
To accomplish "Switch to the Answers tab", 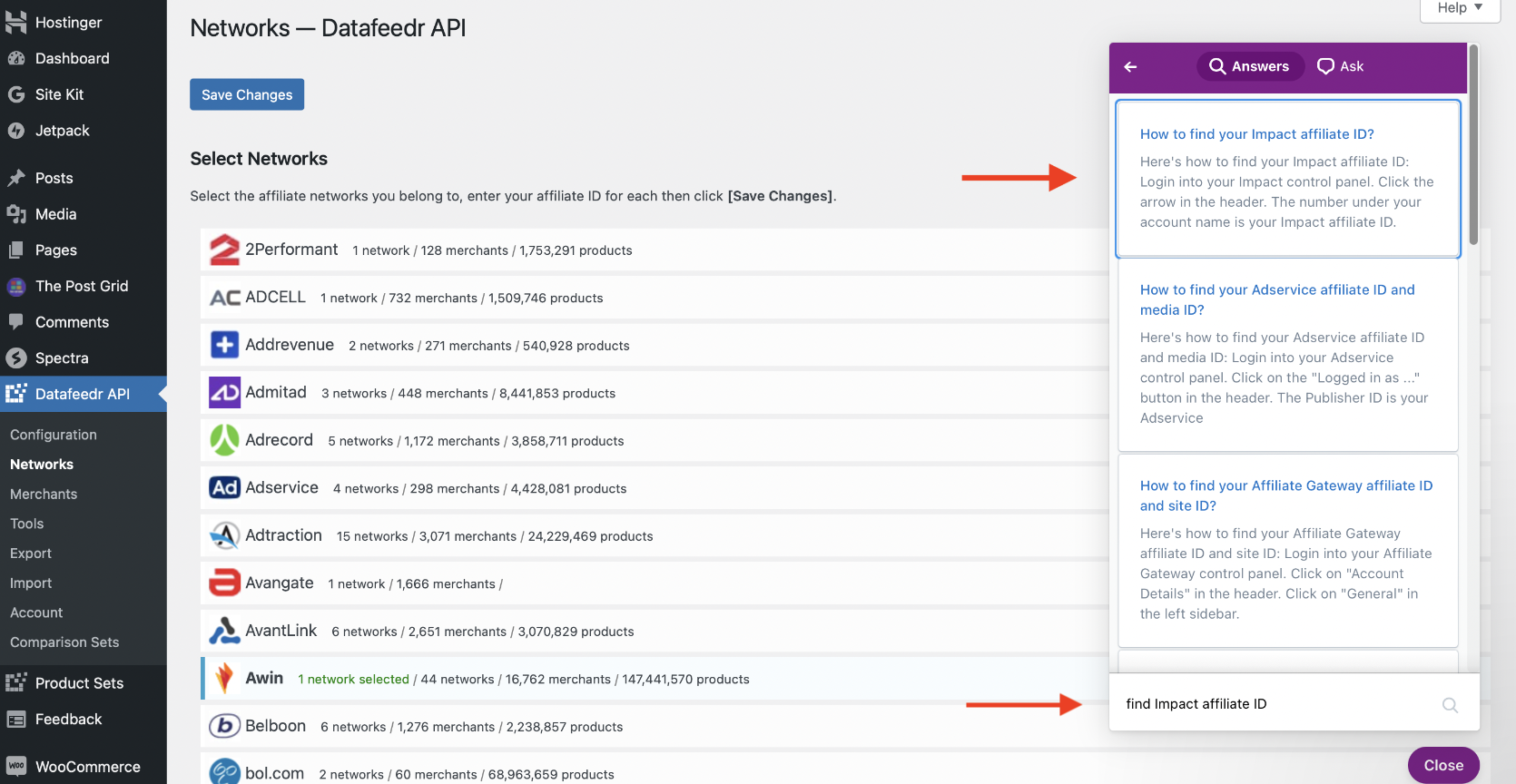I will coord(1250,66).
